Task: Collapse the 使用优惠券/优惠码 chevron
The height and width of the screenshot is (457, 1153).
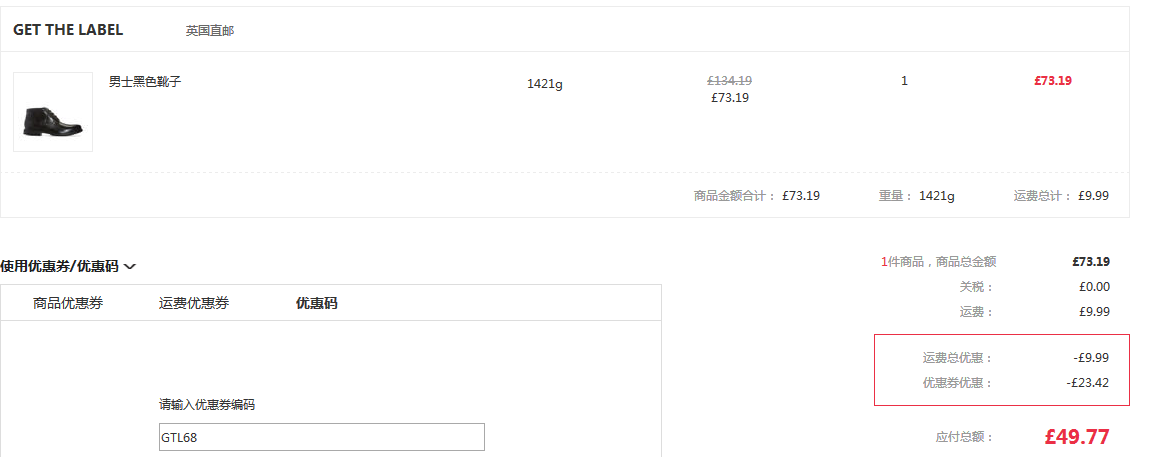Action: (130, 267)
